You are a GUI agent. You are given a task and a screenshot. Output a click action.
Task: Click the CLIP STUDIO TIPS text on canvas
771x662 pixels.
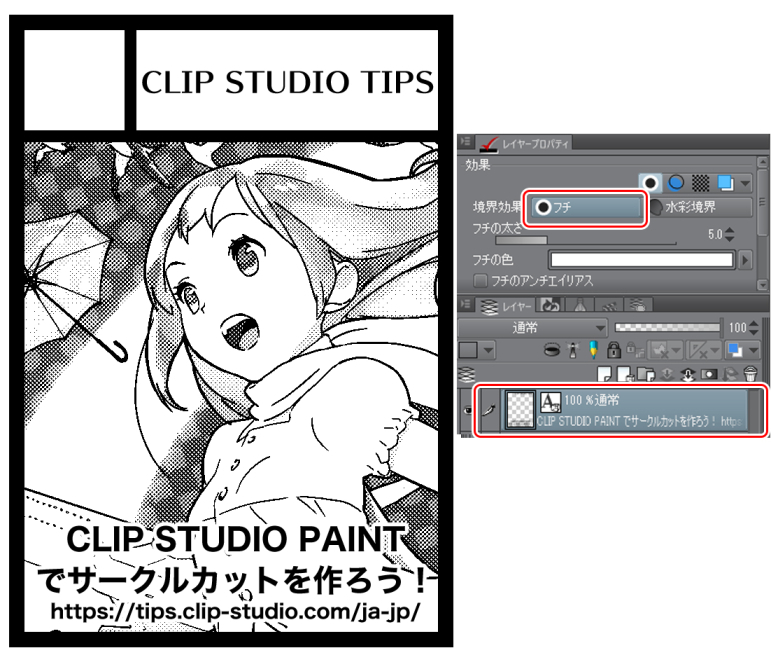click(288, 82)
